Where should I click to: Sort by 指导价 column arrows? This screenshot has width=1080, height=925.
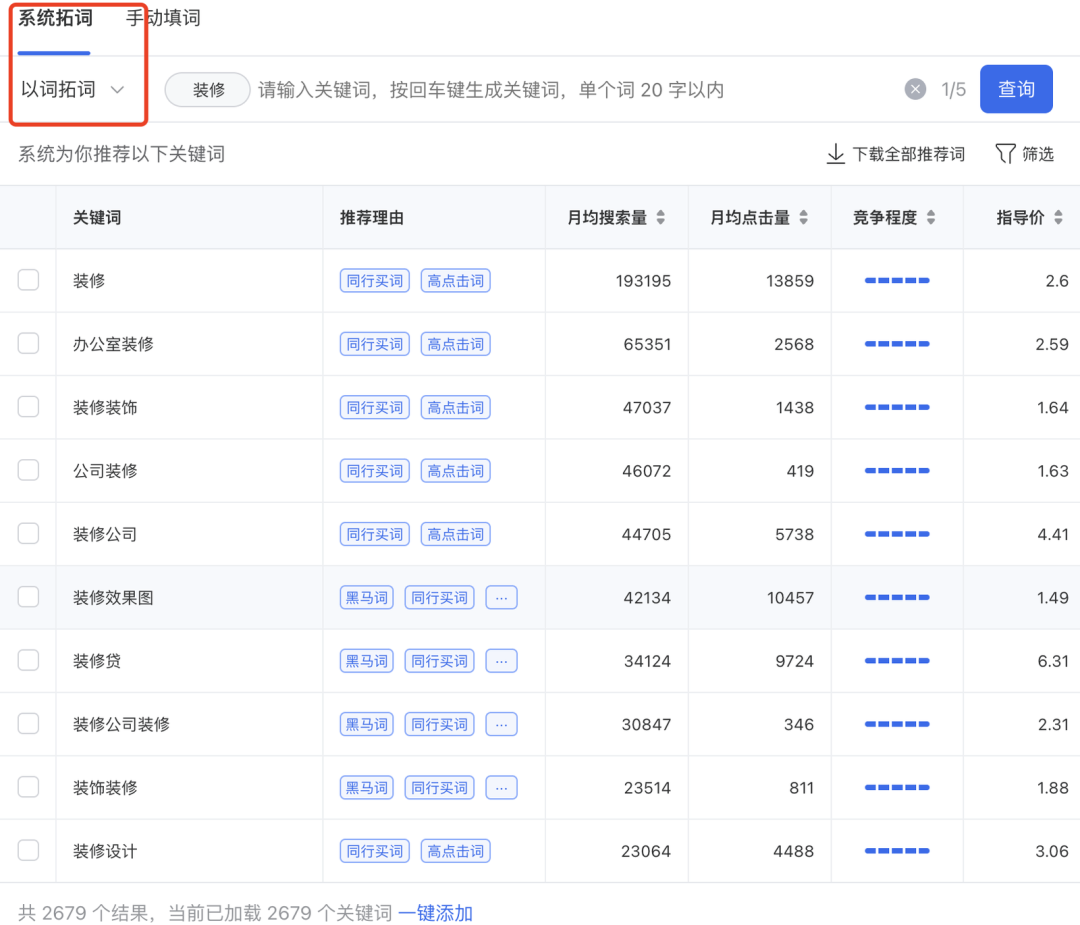coord(1058,218)
